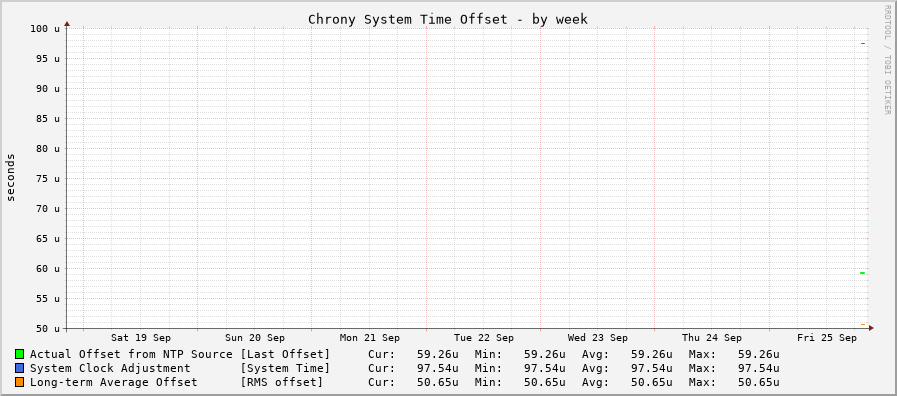This screenshot has width=897, height=396.
Task: Click the Avg value 59.26u in Actual Offset row
Action: click(x=652, y=354)
